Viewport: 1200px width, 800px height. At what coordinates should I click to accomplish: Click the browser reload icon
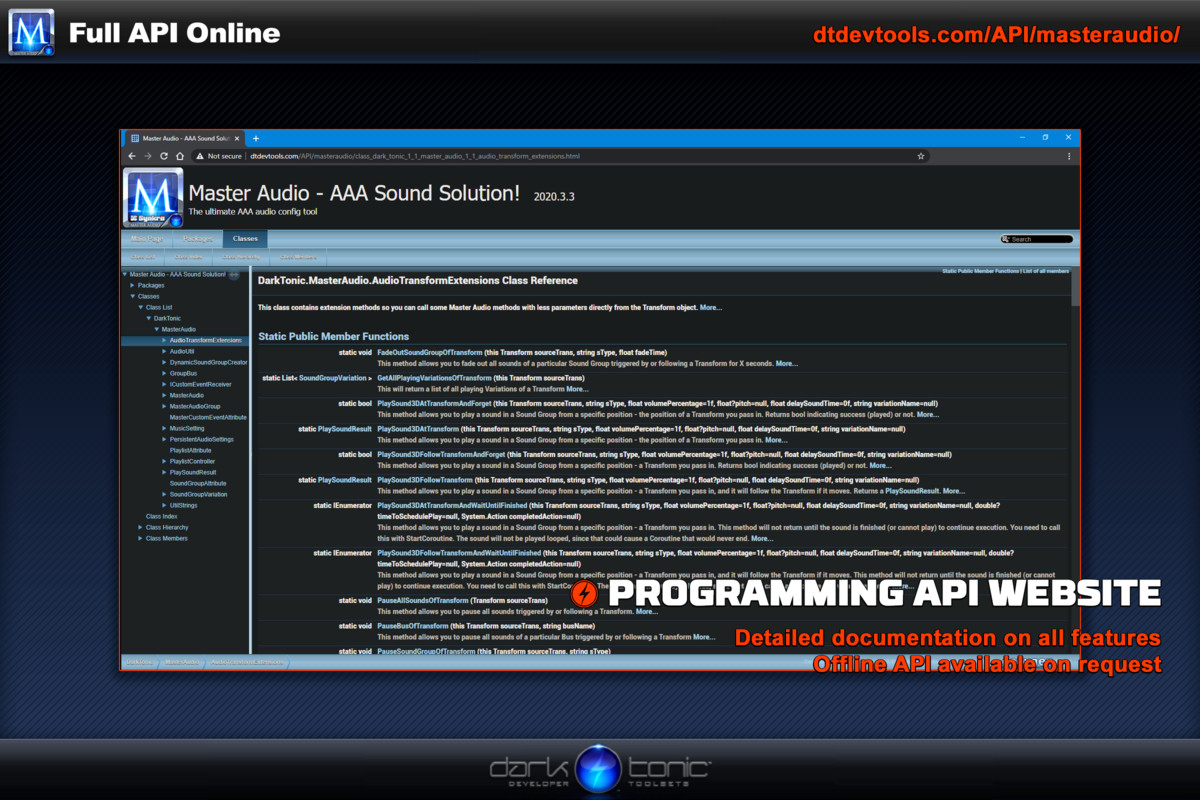point(164,156)
